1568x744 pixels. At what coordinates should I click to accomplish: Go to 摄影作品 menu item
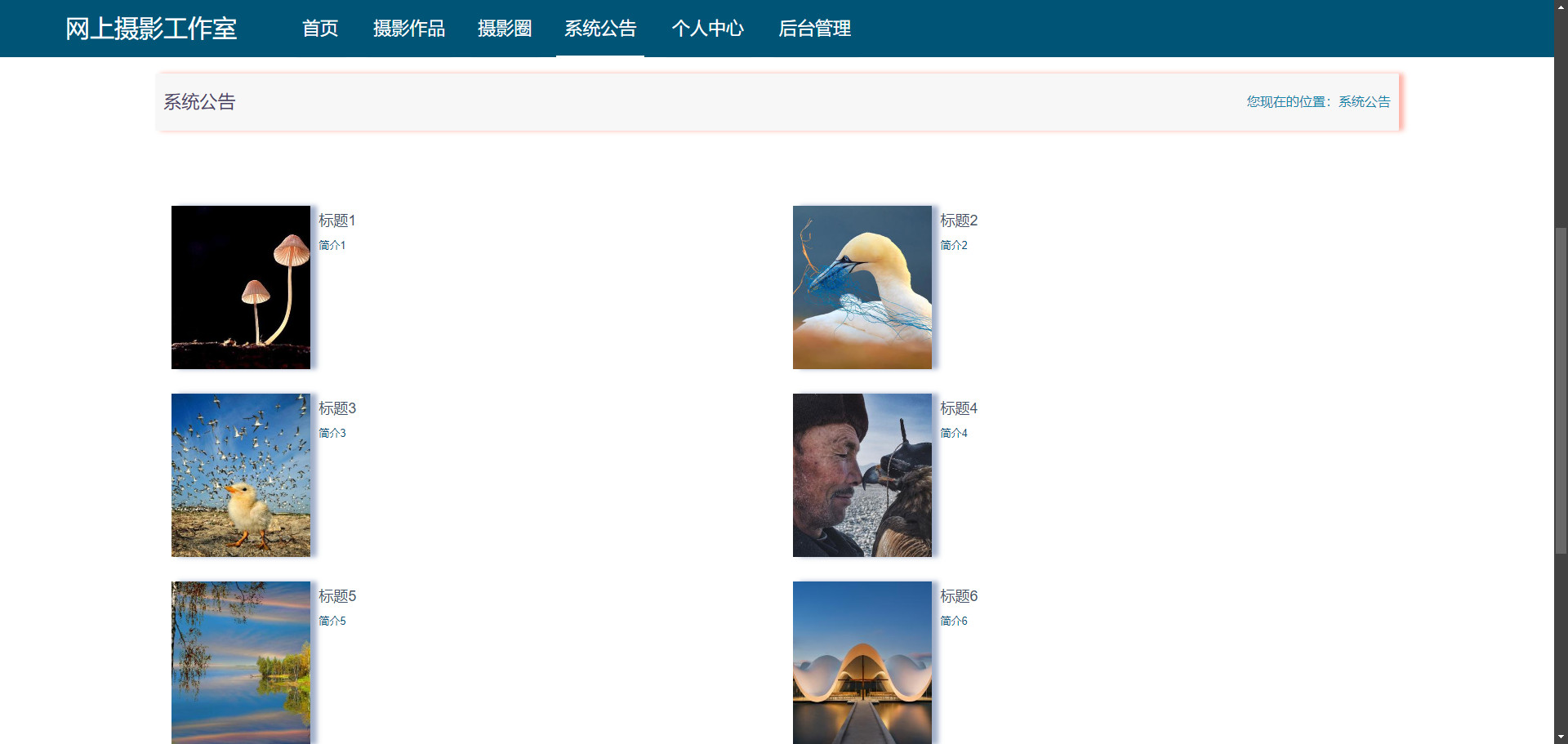point(409,29)
